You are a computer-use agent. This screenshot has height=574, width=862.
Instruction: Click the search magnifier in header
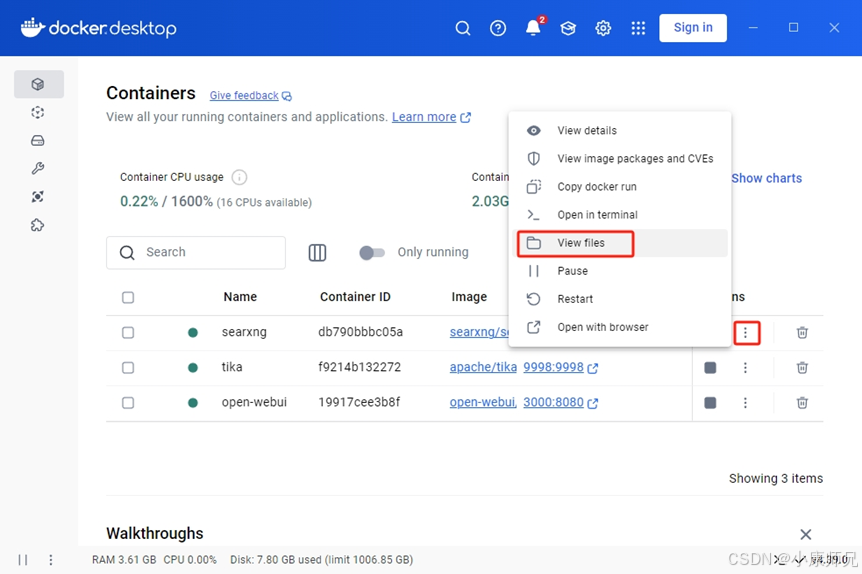tap(463, 28)
